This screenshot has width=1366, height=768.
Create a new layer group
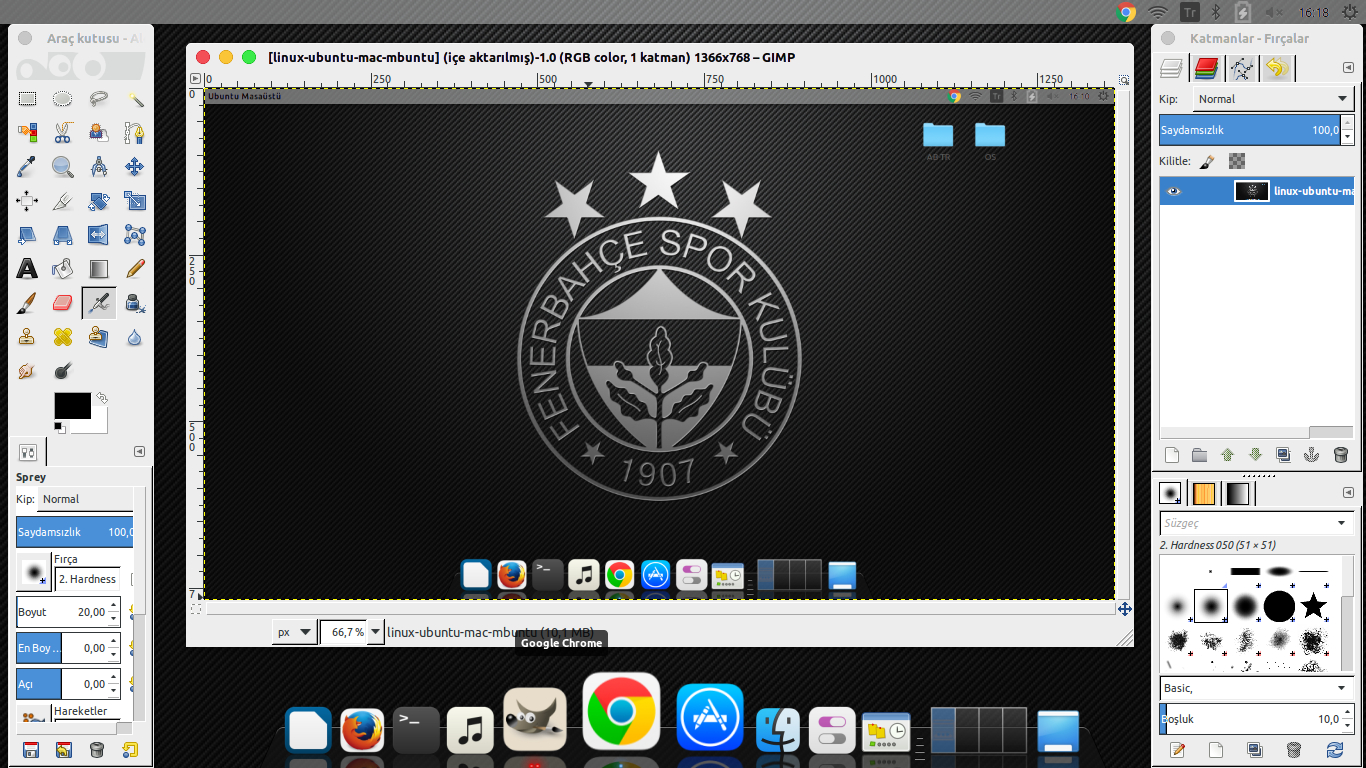(1200, 455)
